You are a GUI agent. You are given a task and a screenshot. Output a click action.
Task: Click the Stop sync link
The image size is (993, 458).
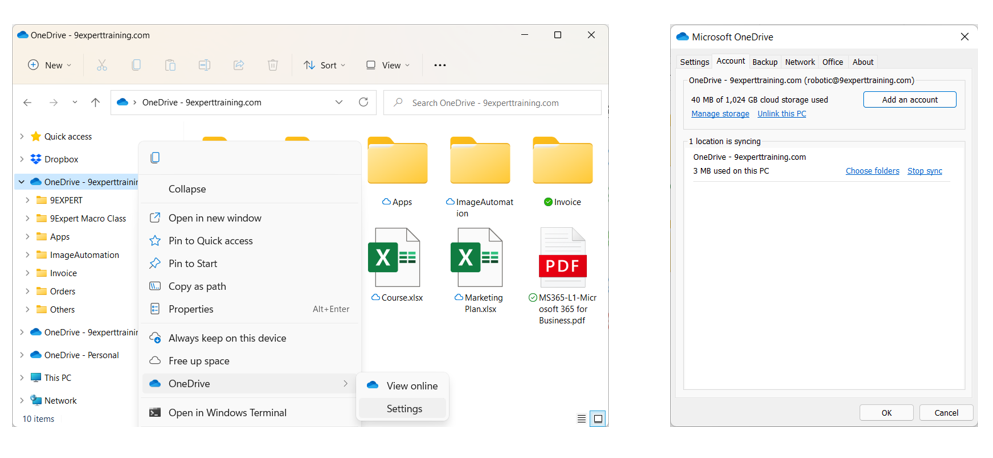(x=925, y=171)
